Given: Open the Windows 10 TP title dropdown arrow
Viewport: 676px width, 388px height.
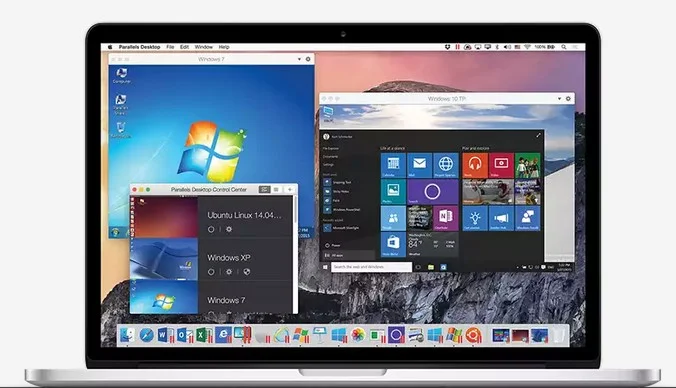Looking at the screenshot, I should coord(559,99).
